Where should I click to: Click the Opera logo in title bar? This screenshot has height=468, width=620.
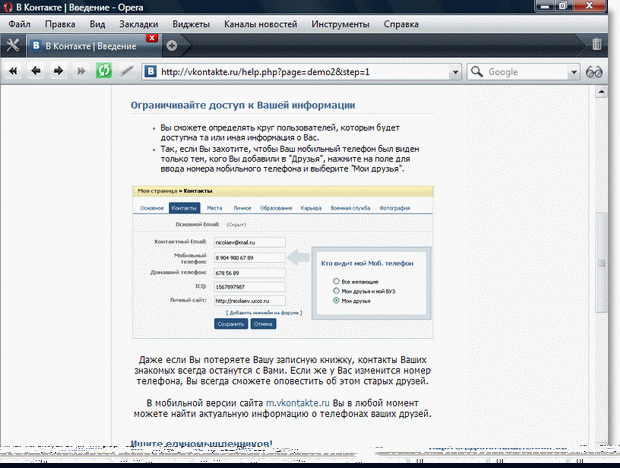click(x=8, y=7)
